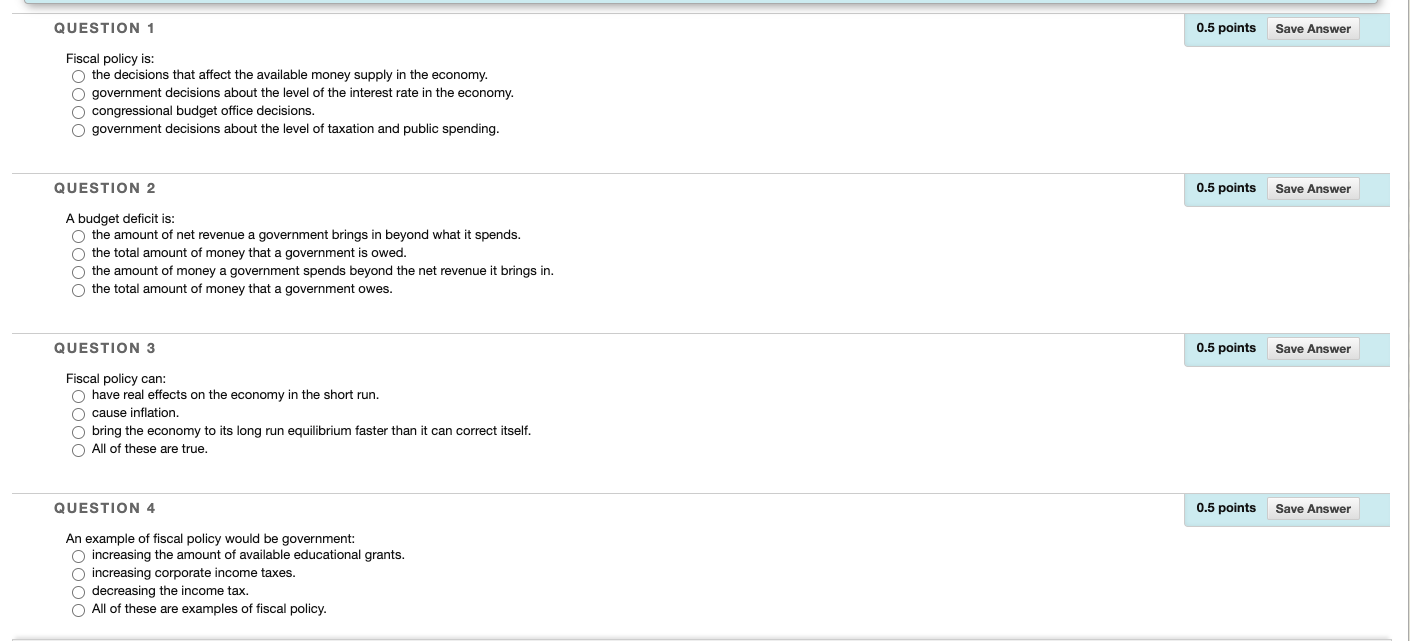Image resolution: width=1410 pixels, height=641 pixels.
Task: Click '0.5 points' label of Question 2
Action: (x=1226, y=188)
